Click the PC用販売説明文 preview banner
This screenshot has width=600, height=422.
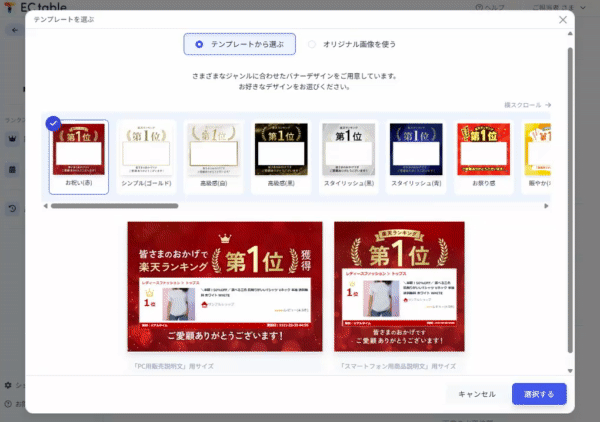[x=225, y=287]
